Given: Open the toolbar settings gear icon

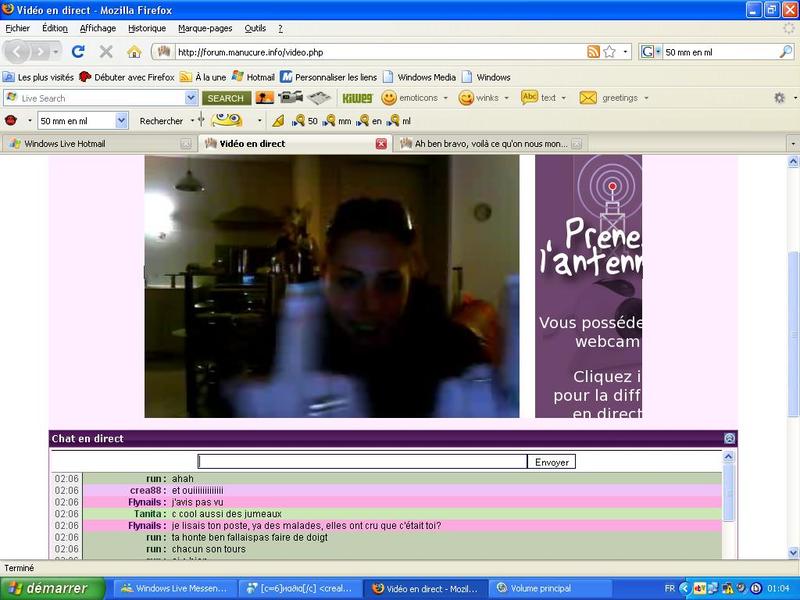Looking at the screenshot, I should 779,98.
